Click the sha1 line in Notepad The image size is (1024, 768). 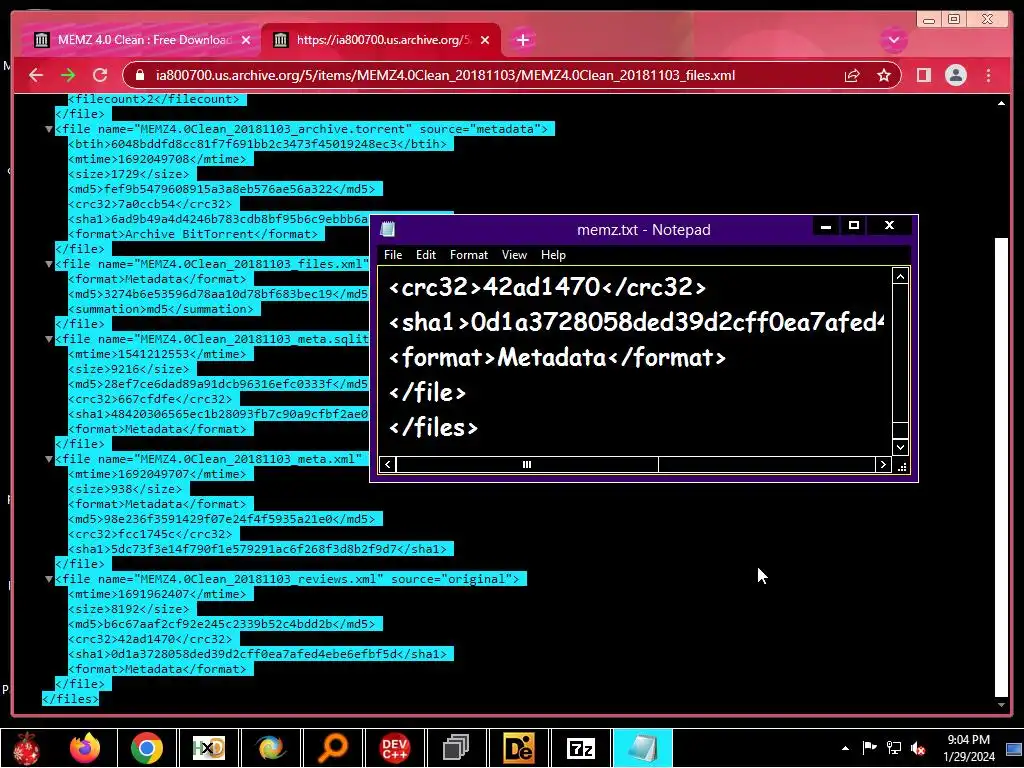pos(636,322)
